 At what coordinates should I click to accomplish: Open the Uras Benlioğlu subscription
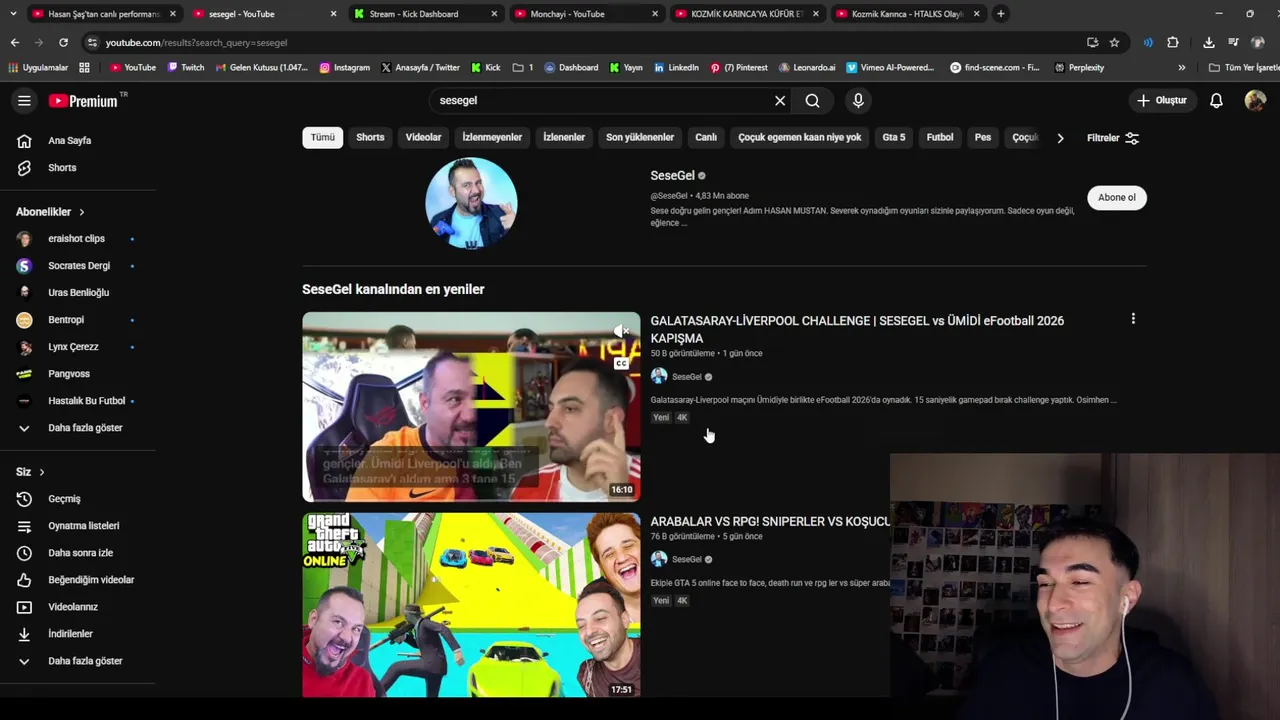coord(78,293)
